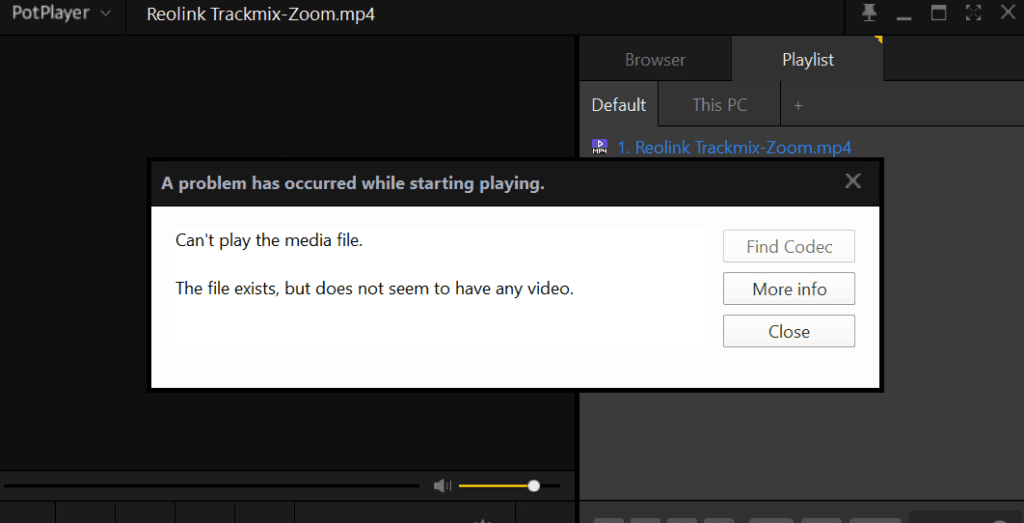Pin the player window on top
This screenshot has width=1024, height=523.
(869, 15)
